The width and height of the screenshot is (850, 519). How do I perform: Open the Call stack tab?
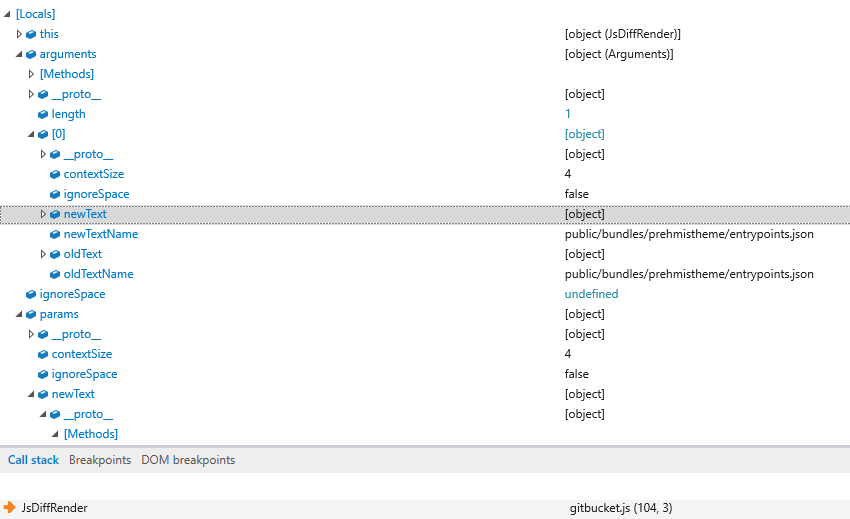coord(33,460)
